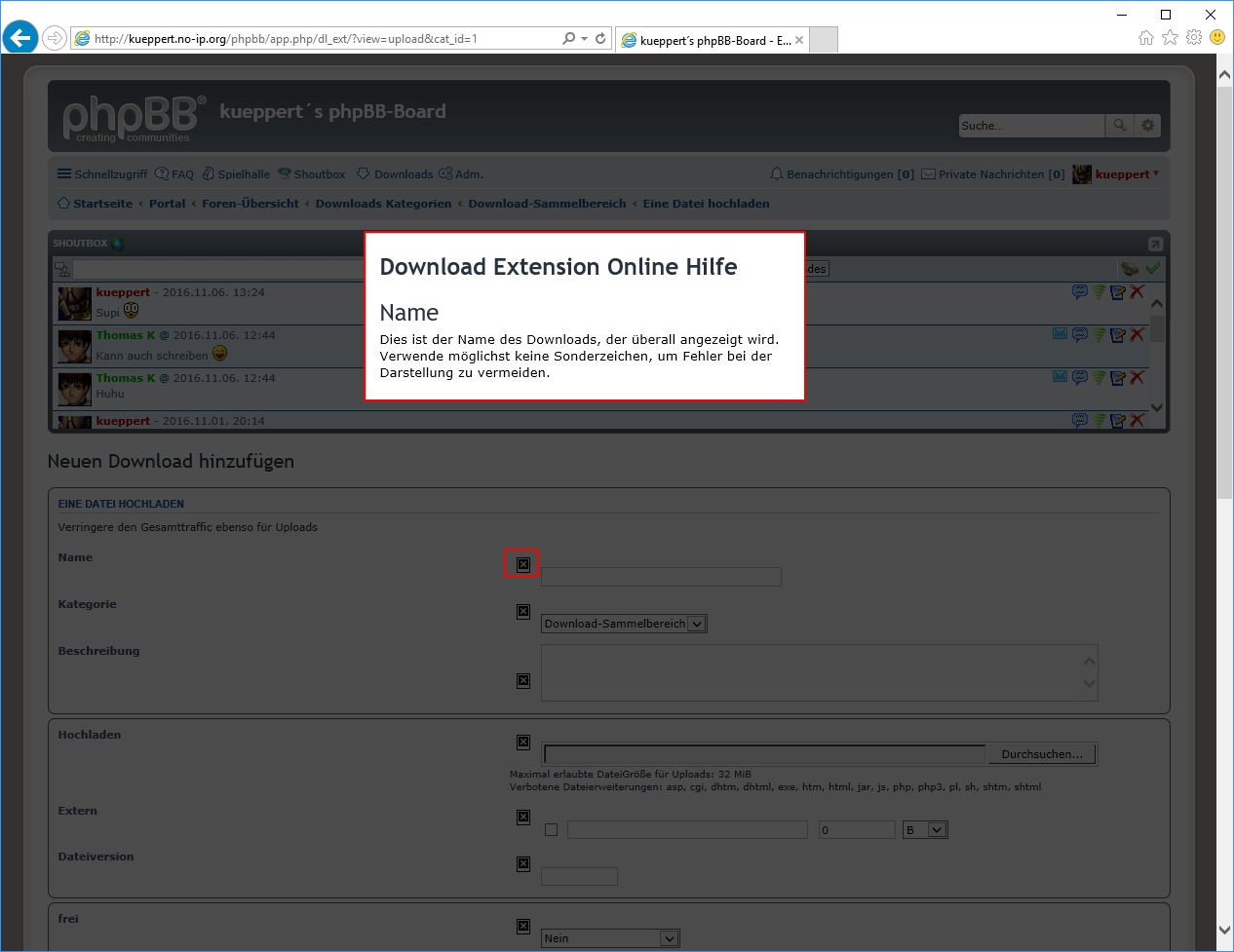Open the kueppert user menu
This screenshot has height=952, width=1234.
pyautogui.click(x=1122, y=173)
